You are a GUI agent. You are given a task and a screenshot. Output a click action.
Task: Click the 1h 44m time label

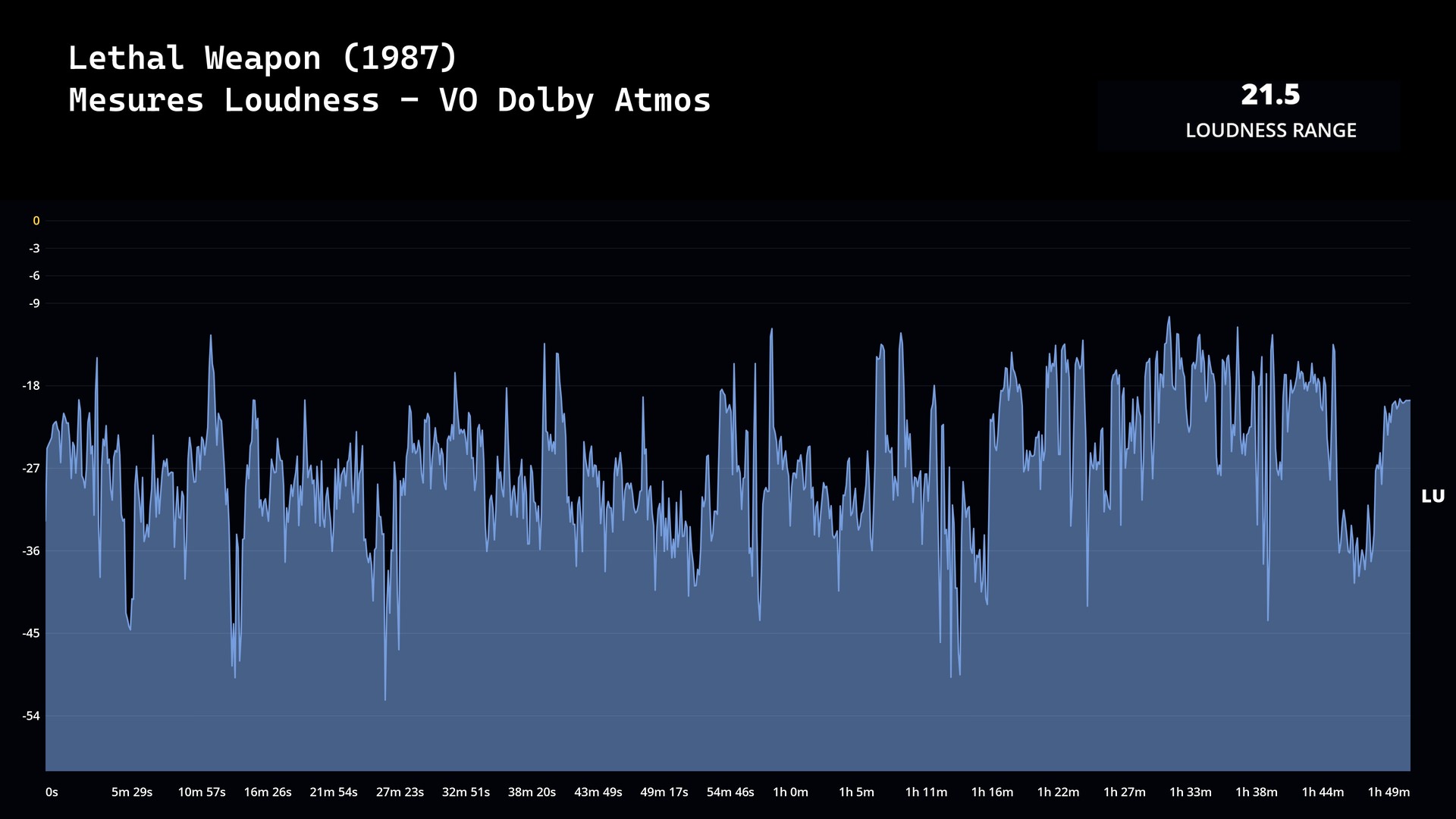pos(1323,792)
